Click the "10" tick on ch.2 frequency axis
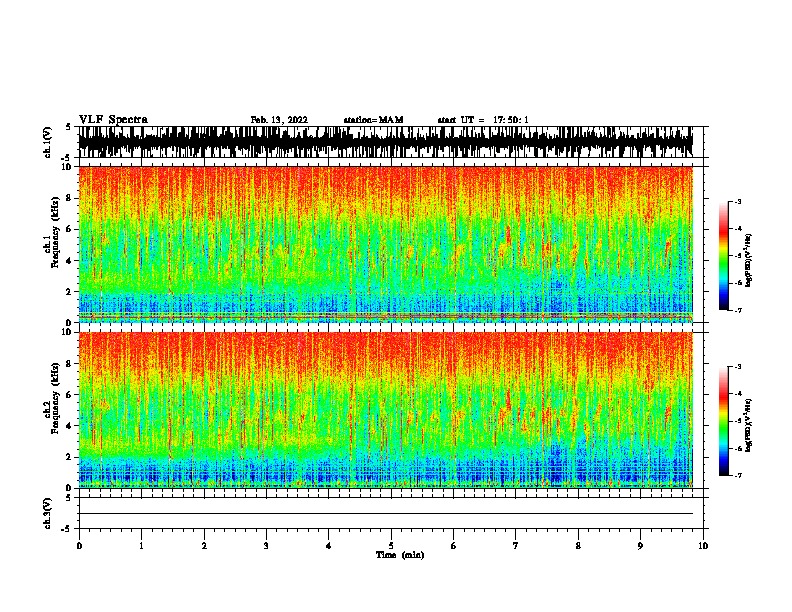The width and height of the screenshot is (792, 612). [68, 332]
